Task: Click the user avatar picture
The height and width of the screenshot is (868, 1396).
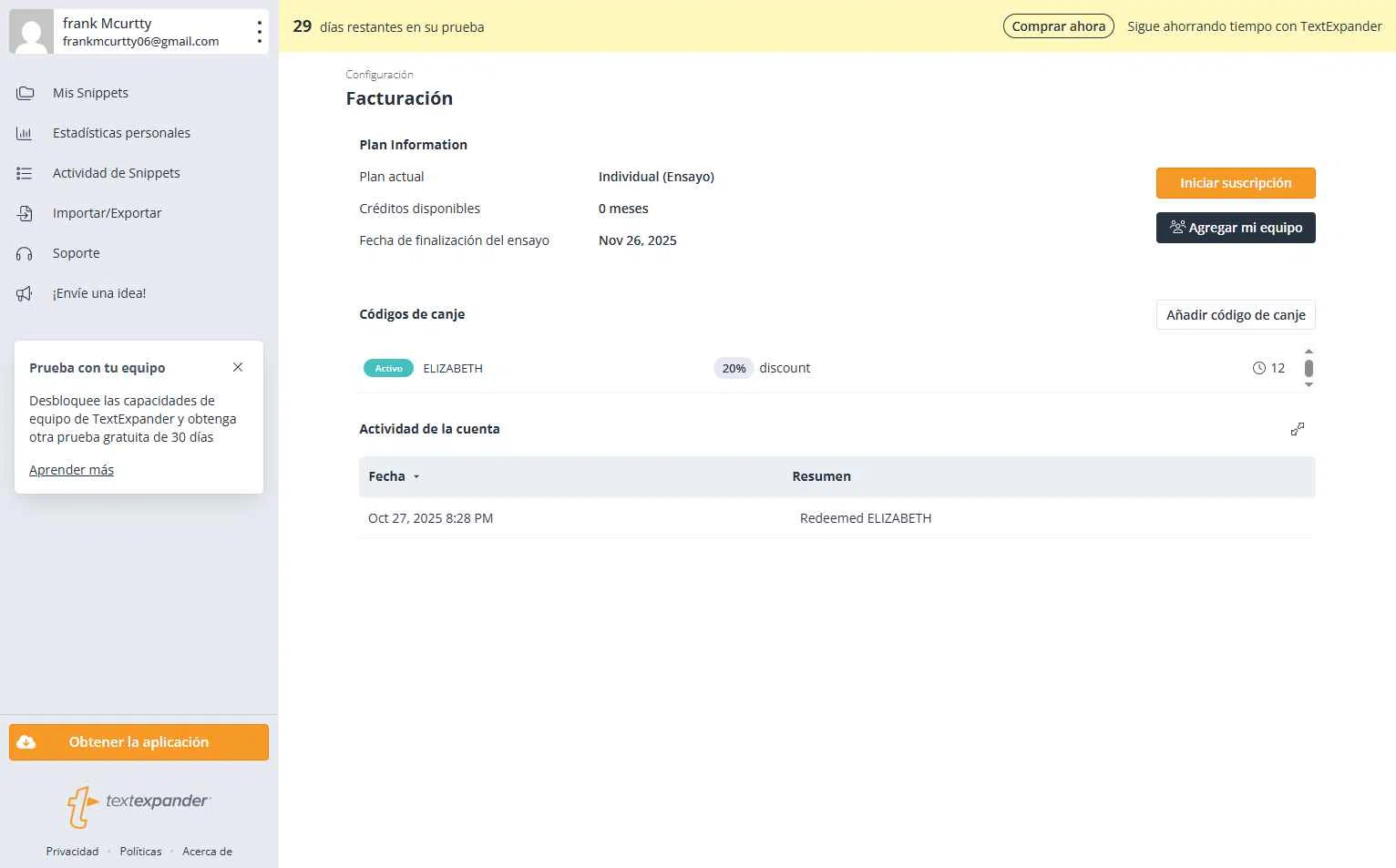Action: 31,32
